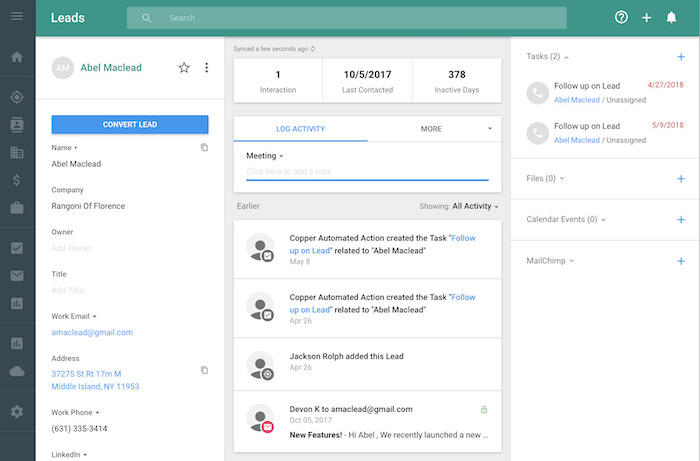Open Settings gear in the sidebar
The width and height of the screenshot is (700, 461).
(x=17, y=411)
